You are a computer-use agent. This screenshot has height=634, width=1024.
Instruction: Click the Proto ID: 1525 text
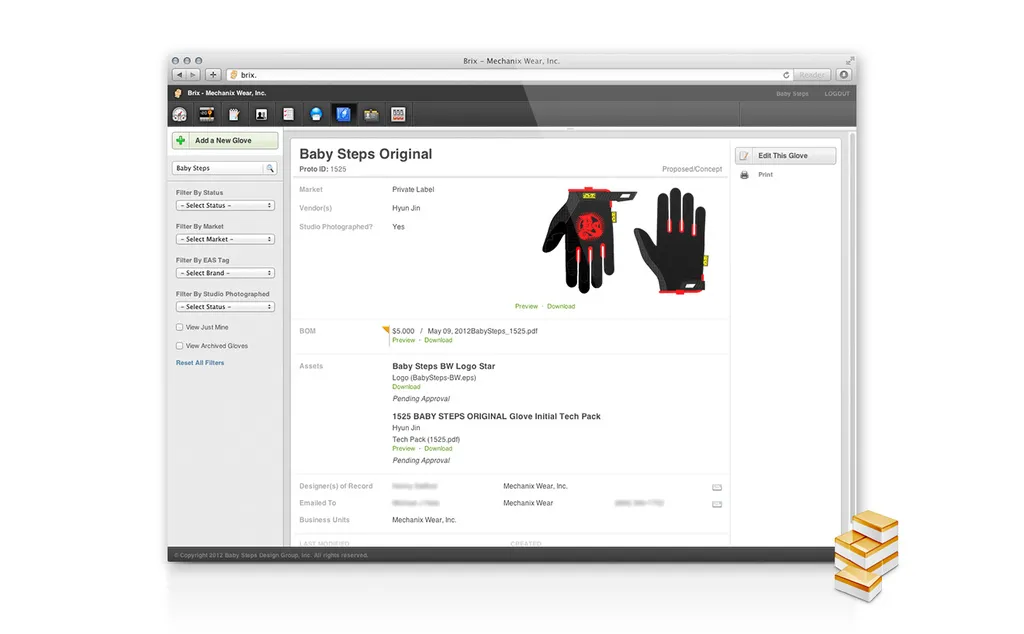[323, 169]
